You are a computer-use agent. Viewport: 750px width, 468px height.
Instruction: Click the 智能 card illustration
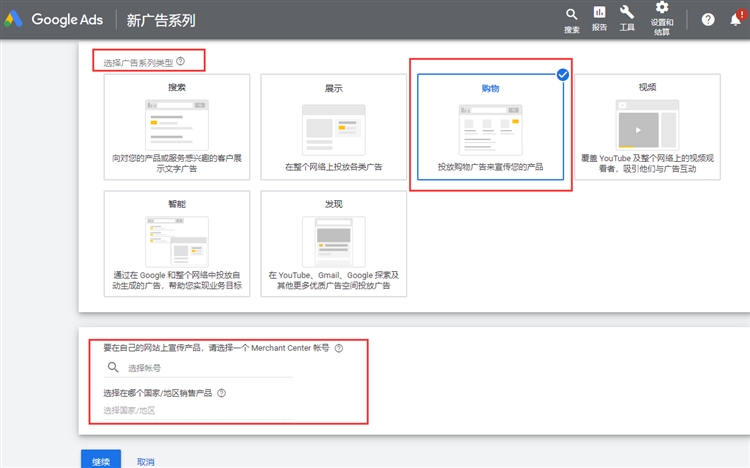click(177, 242)
